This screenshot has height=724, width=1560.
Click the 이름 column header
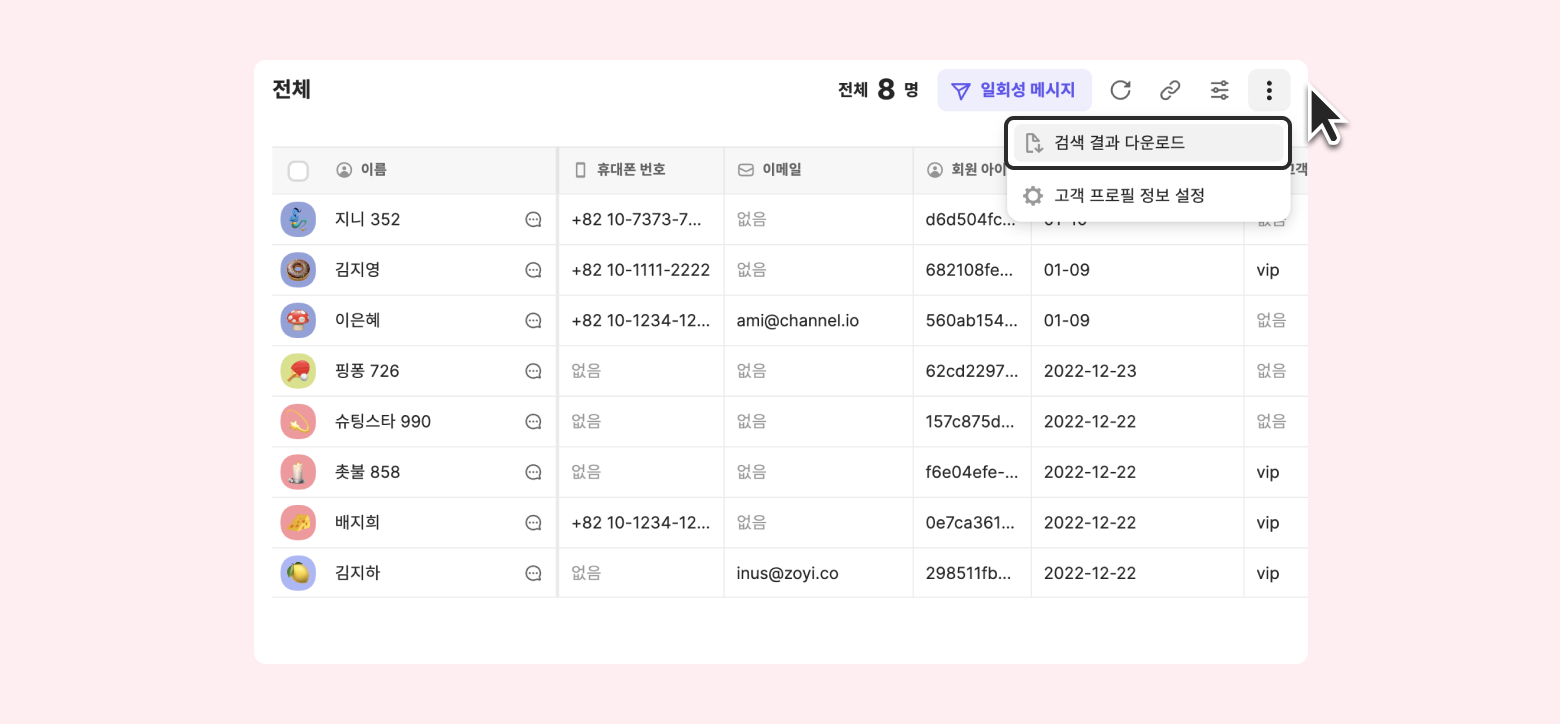373,170
